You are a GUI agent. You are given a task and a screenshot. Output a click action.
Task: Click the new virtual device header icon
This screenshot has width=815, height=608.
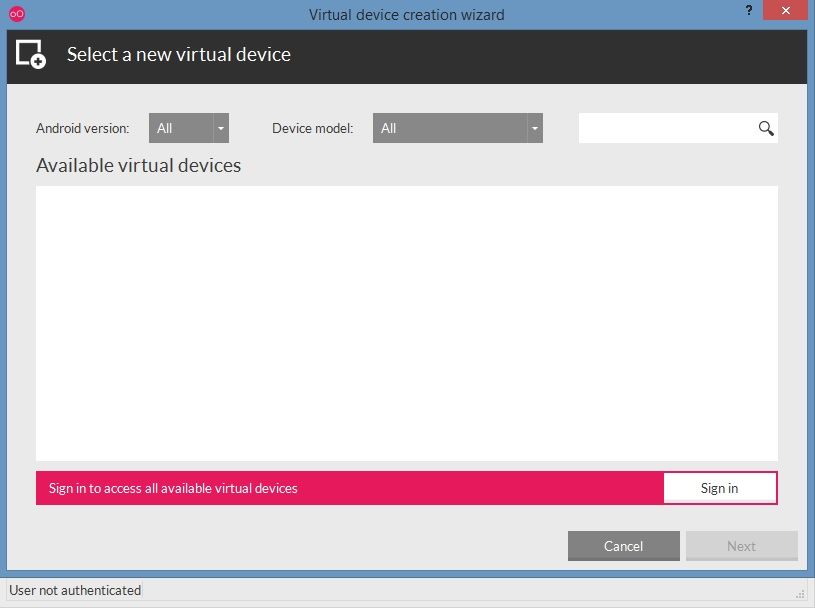[31, 54]
